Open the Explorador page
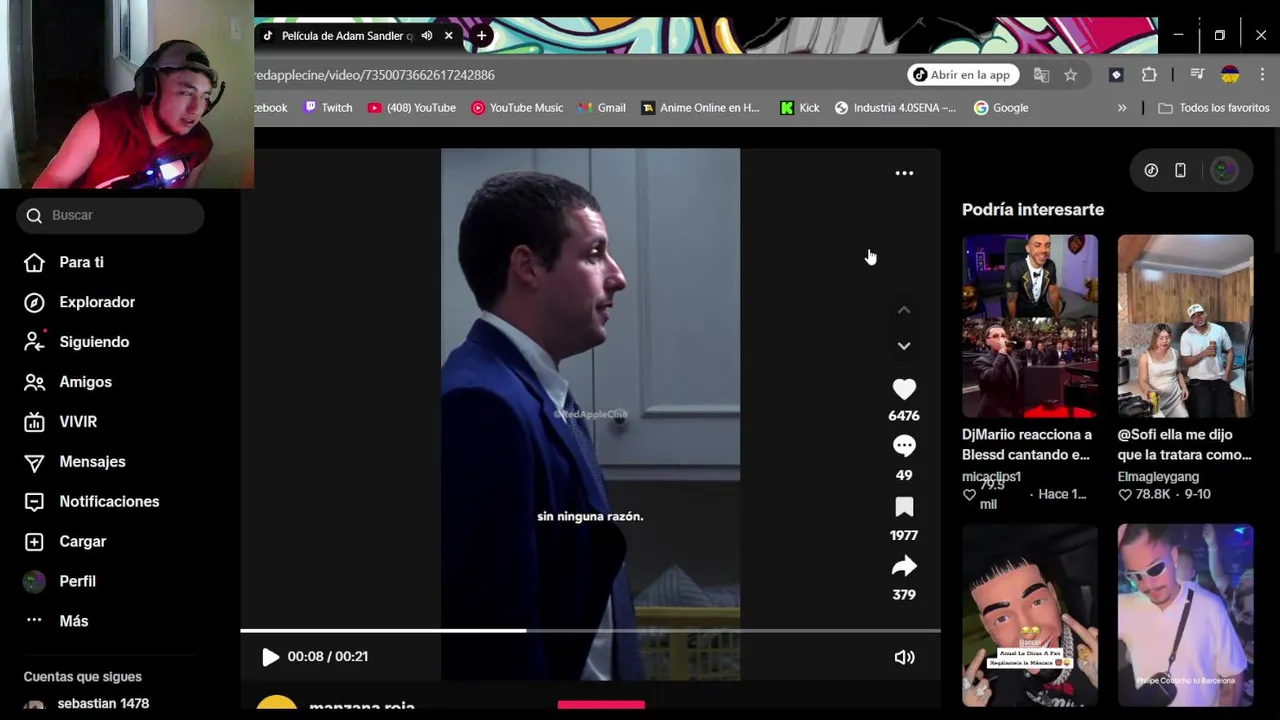Image resolution: width=1280 pixels, height=720 pixels. coord(97,302)
